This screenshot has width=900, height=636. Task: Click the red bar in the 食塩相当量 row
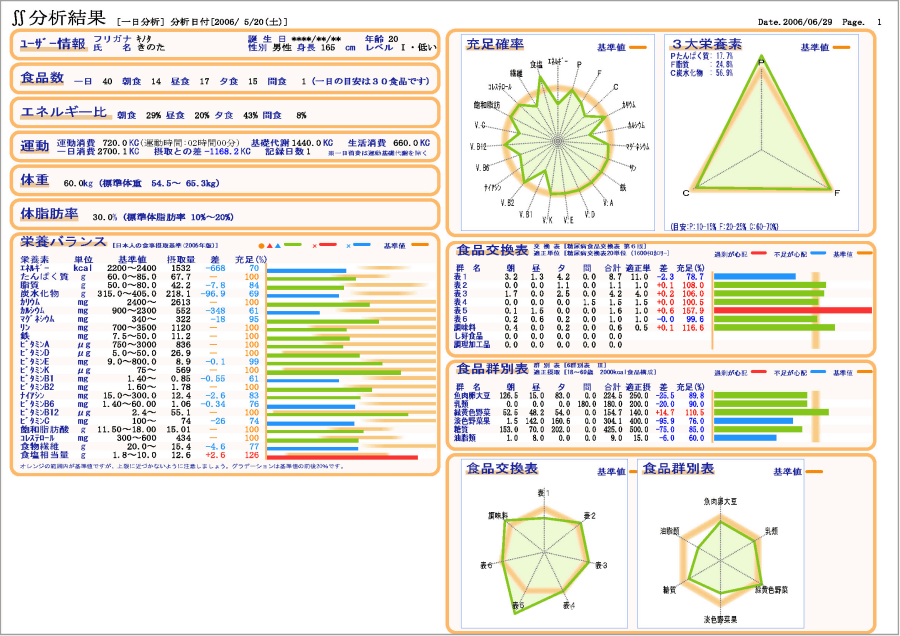coord(342,457)
